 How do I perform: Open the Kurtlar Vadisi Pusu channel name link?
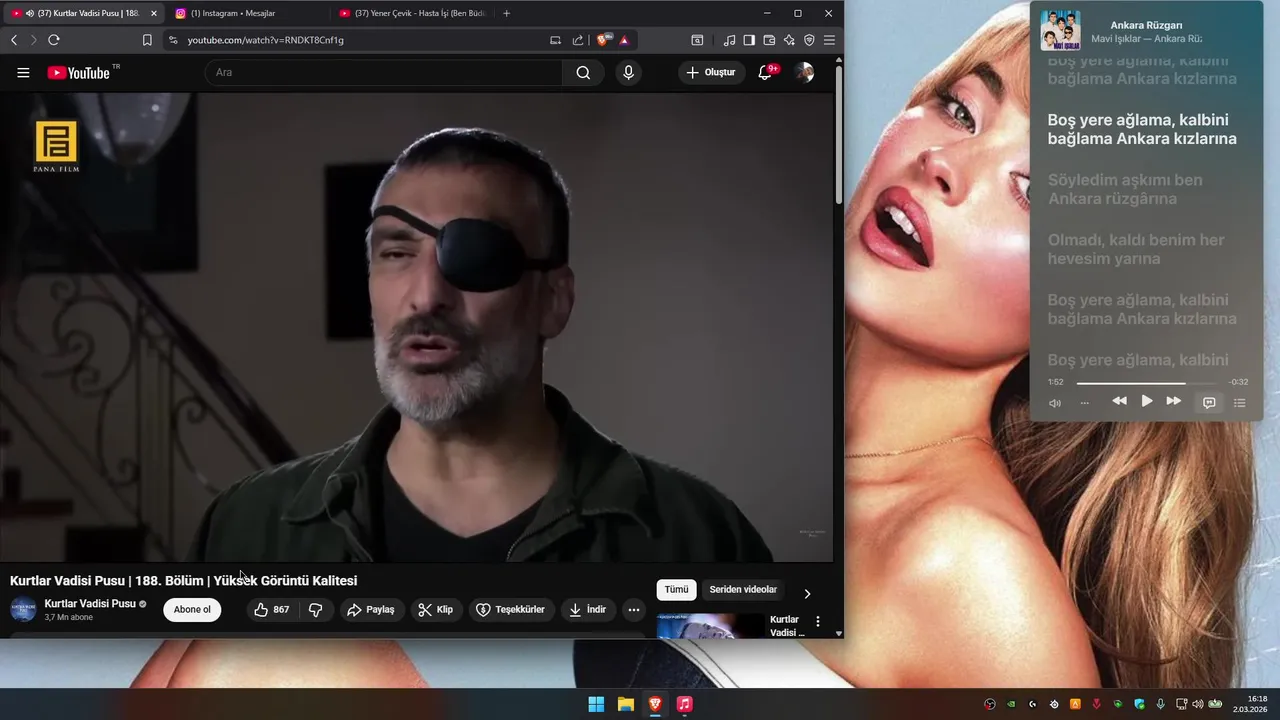(x=90, y=604)
